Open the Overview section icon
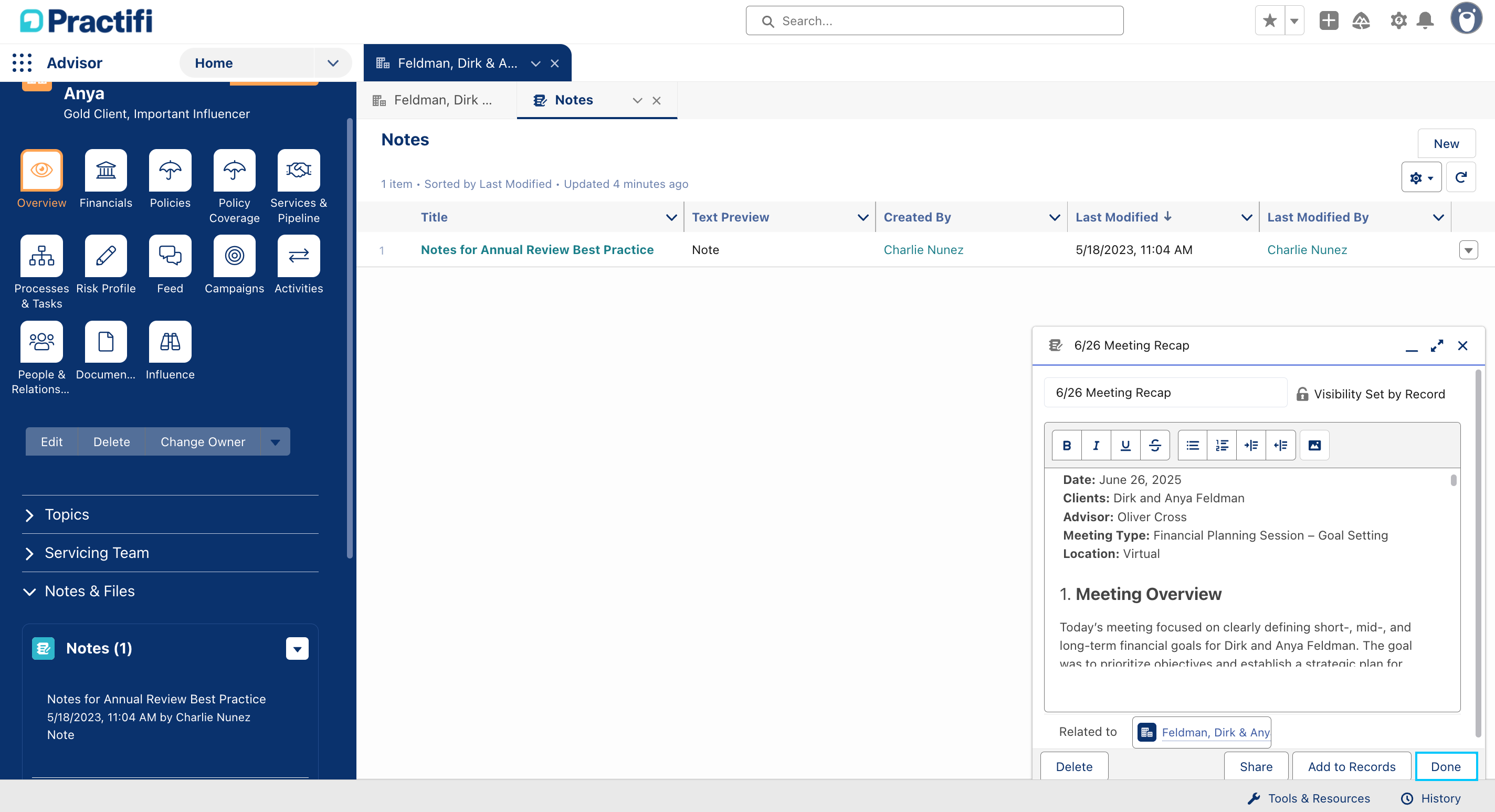The image size is (1495, 812). coord(42,170)
